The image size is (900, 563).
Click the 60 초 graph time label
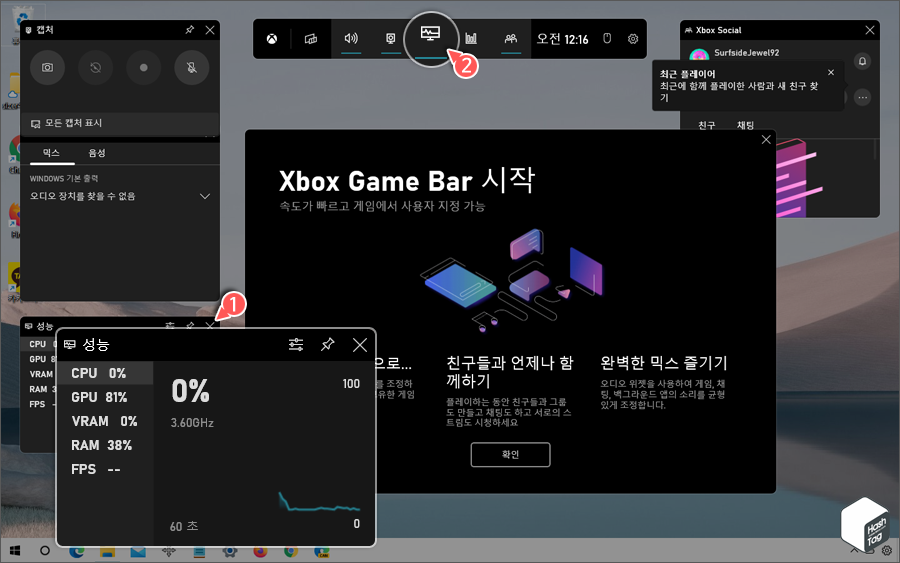pos(184,526)
